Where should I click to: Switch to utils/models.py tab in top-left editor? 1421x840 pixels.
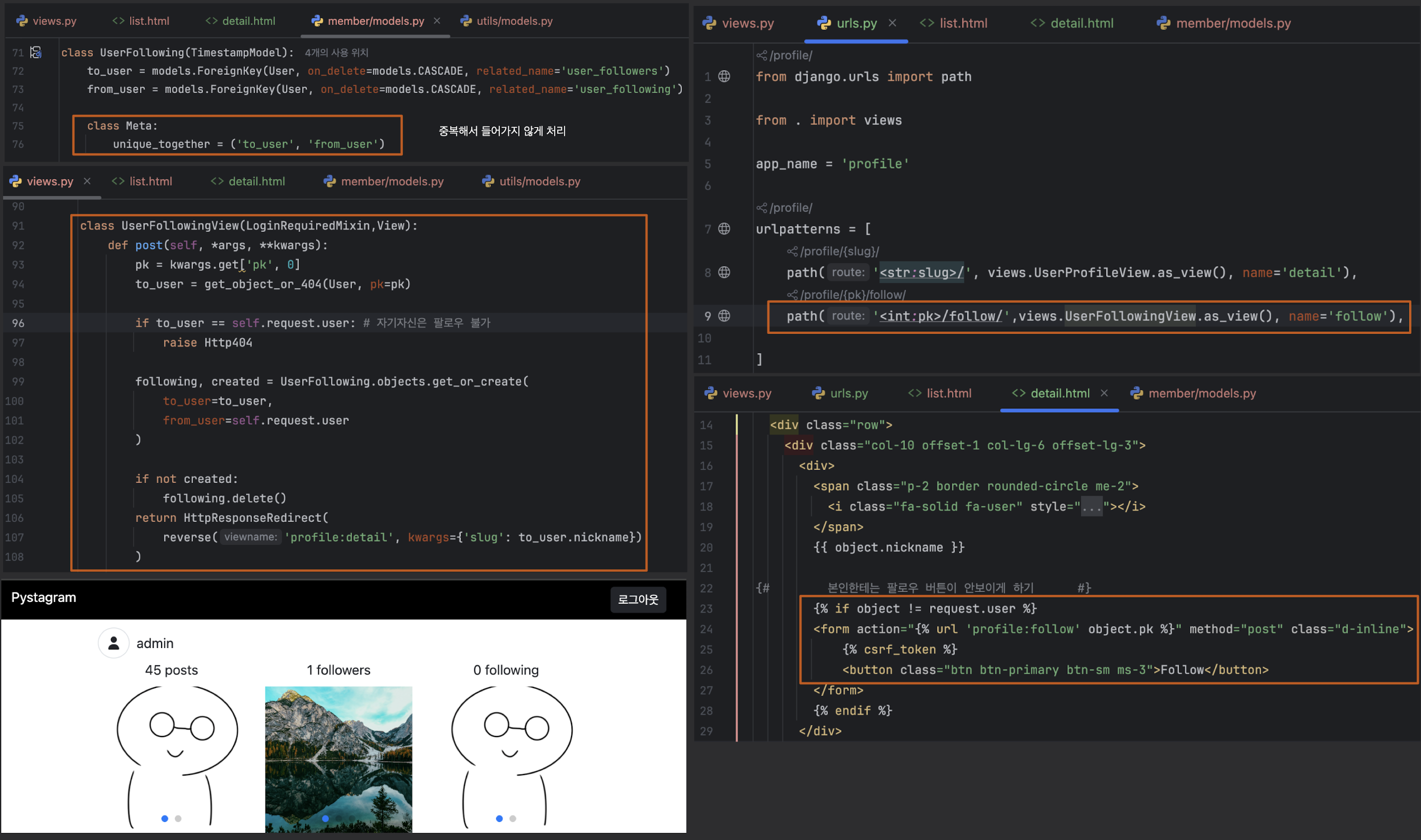coord(506,21)
